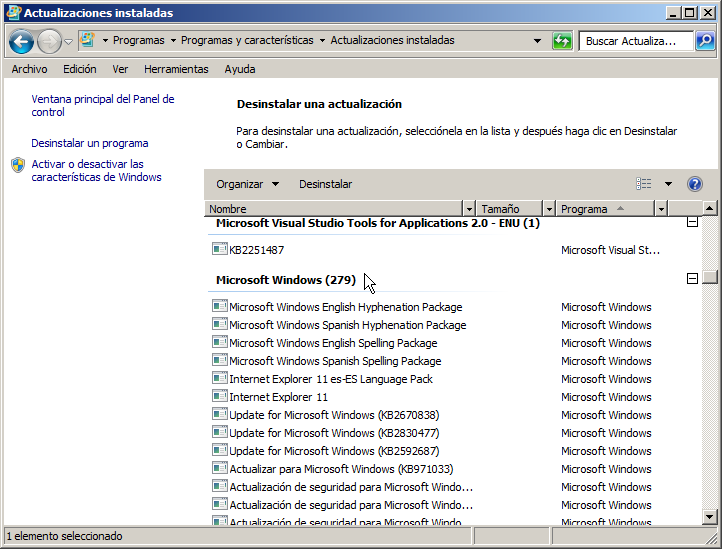
Task: Open the Ver menu
Action: 120,69
